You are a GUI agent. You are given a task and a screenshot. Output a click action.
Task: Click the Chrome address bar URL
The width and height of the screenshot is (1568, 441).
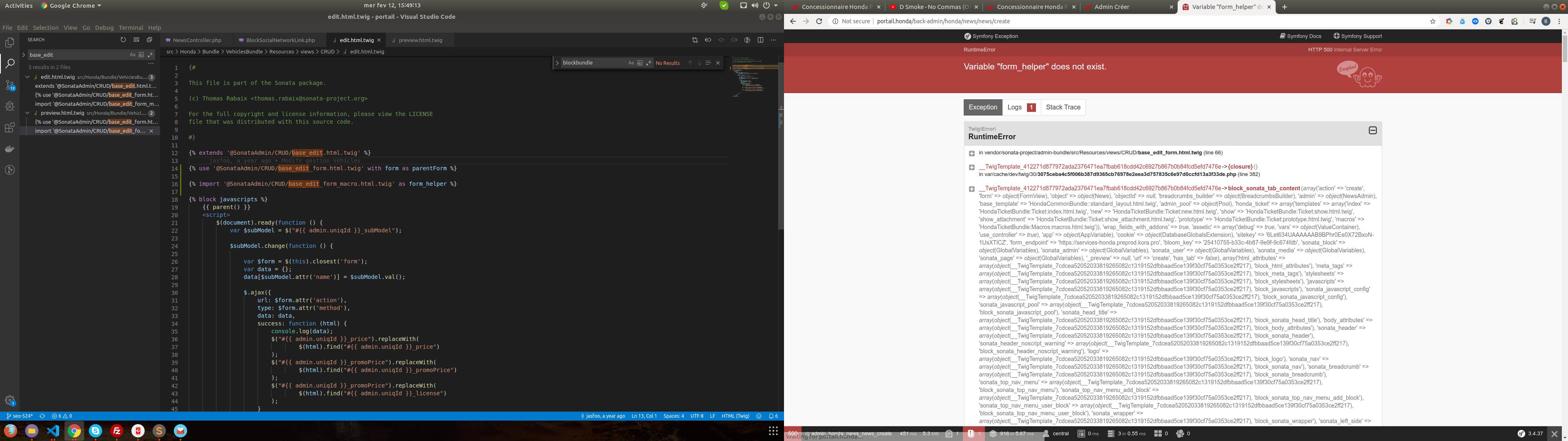coord(943,21)
